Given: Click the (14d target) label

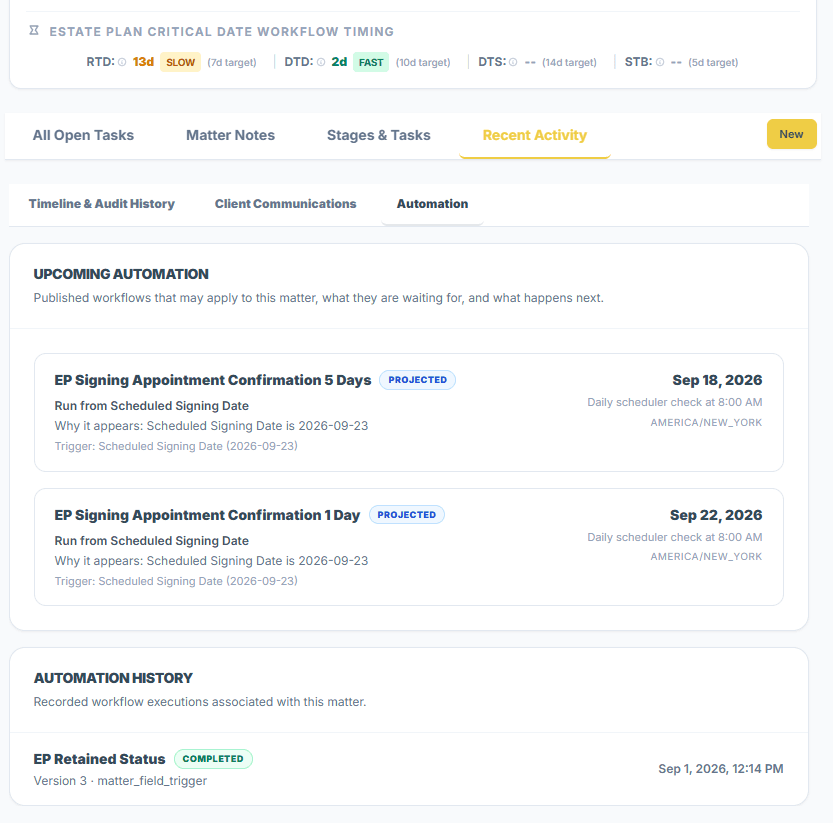Looking at the screenshot, I should click(569, 62).
